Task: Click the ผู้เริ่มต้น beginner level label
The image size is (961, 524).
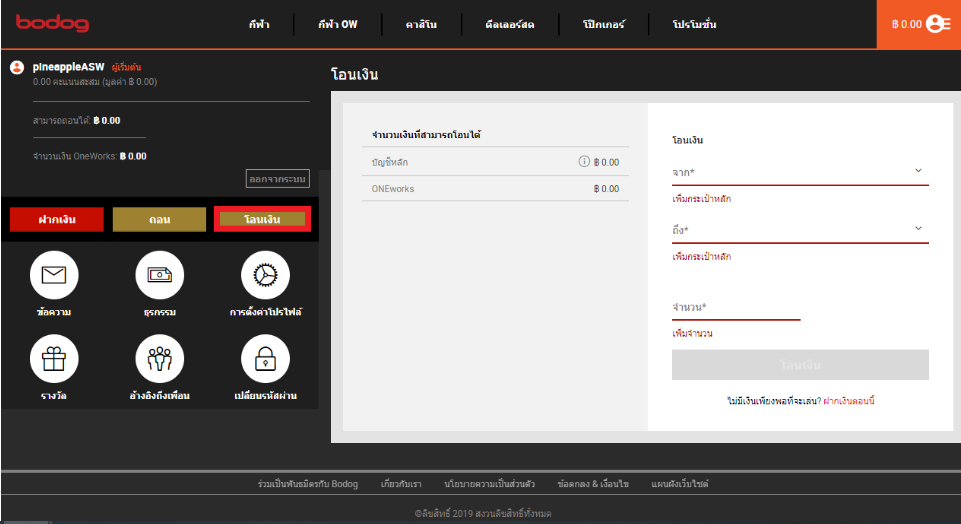Action: click(x=126, y=67)
